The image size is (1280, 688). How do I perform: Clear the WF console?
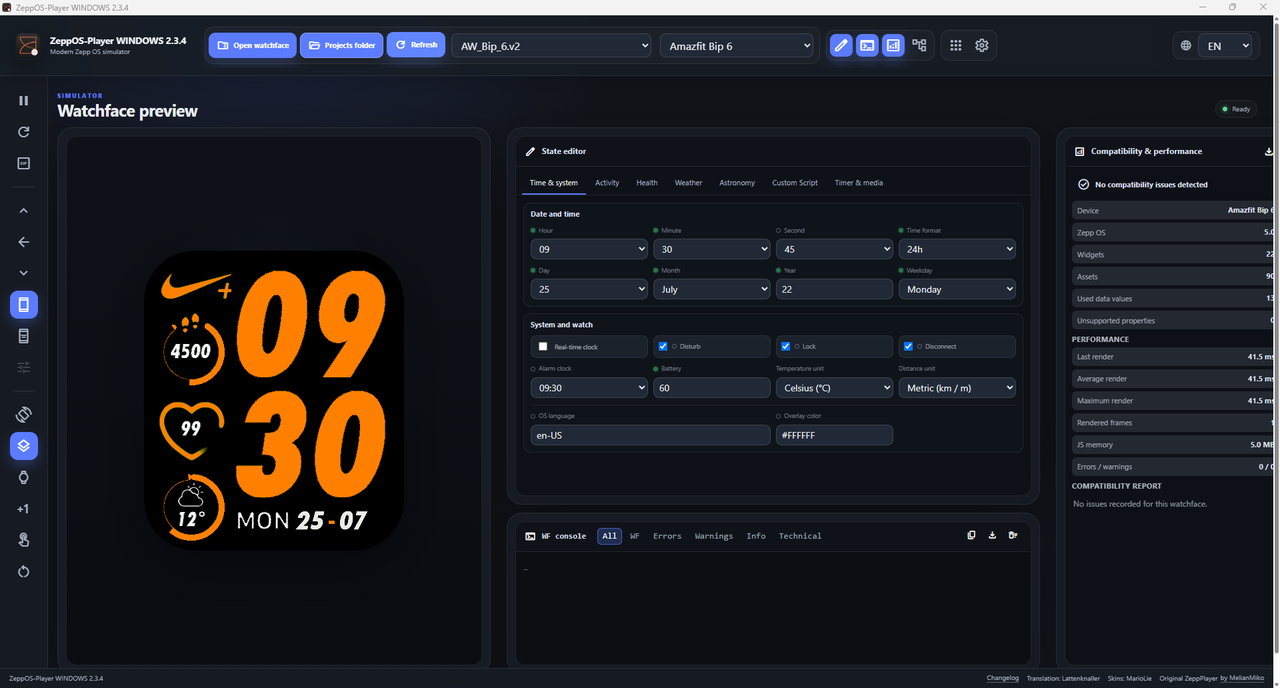1013,535
